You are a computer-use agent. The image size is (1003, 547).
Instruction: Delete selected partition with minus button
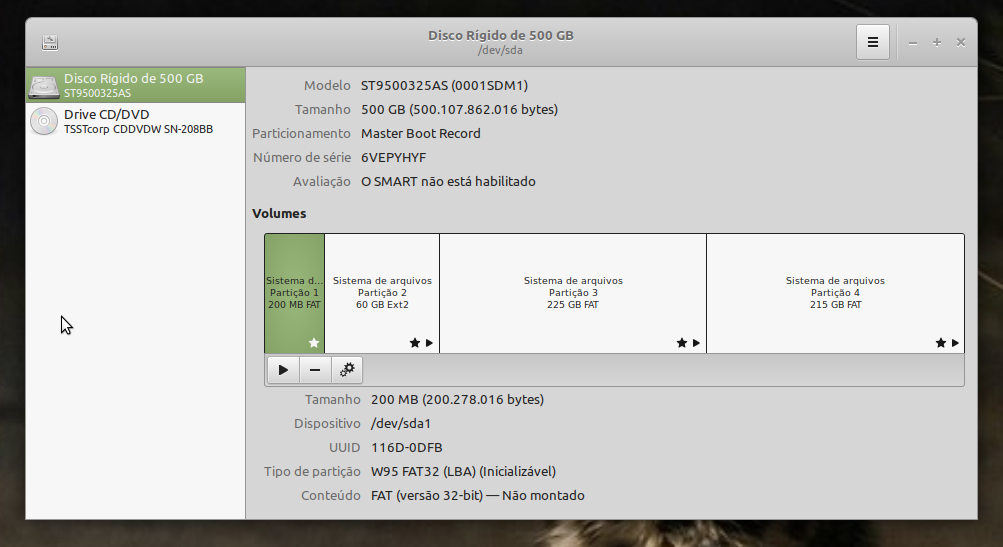click(315, 370)
